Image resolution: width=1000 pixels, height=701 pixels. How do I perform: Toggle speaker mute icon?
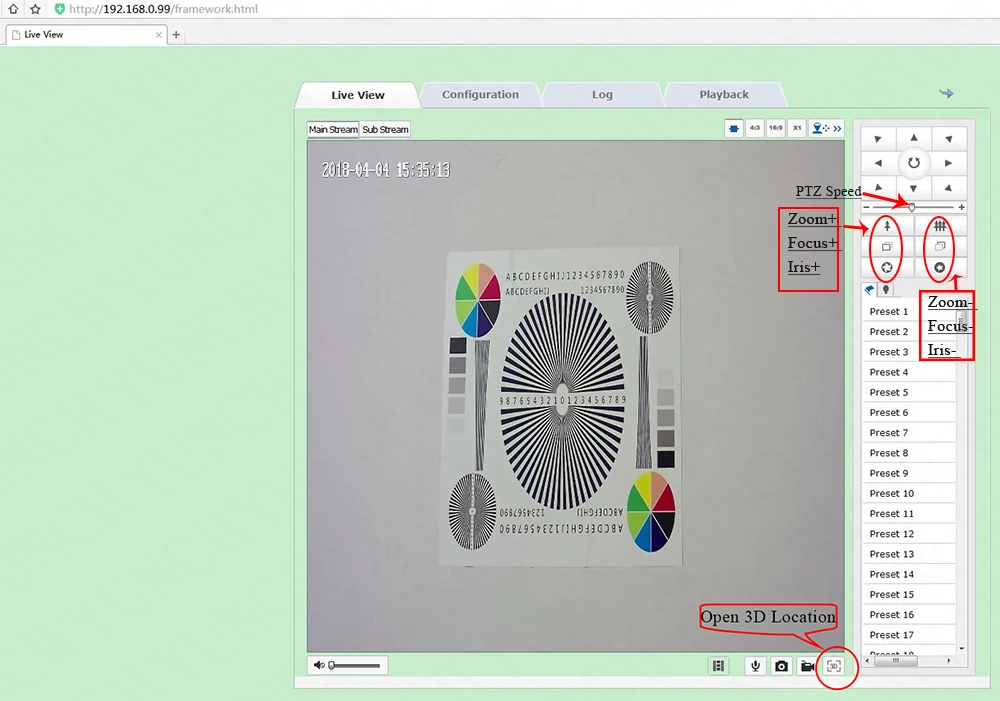tap(319, 665)
